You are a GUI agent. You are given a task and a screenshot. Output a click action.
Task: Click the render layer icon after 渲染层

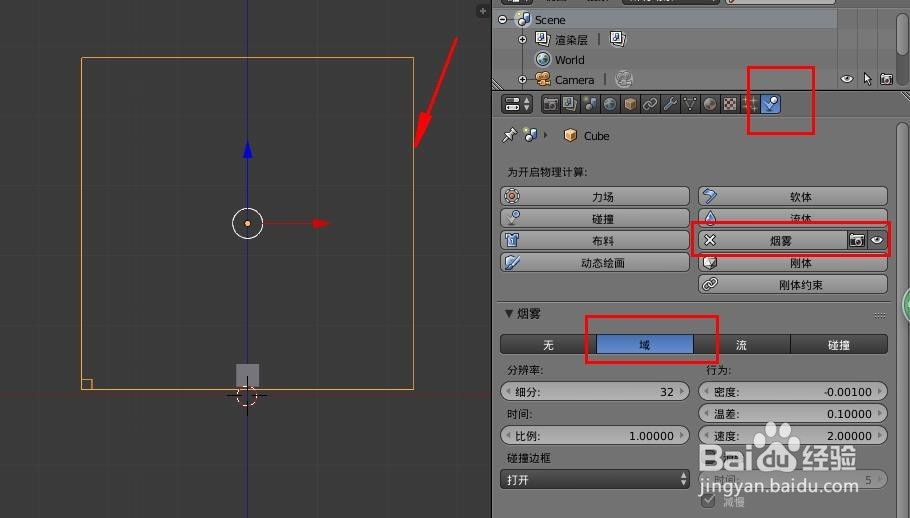[618, 39]
